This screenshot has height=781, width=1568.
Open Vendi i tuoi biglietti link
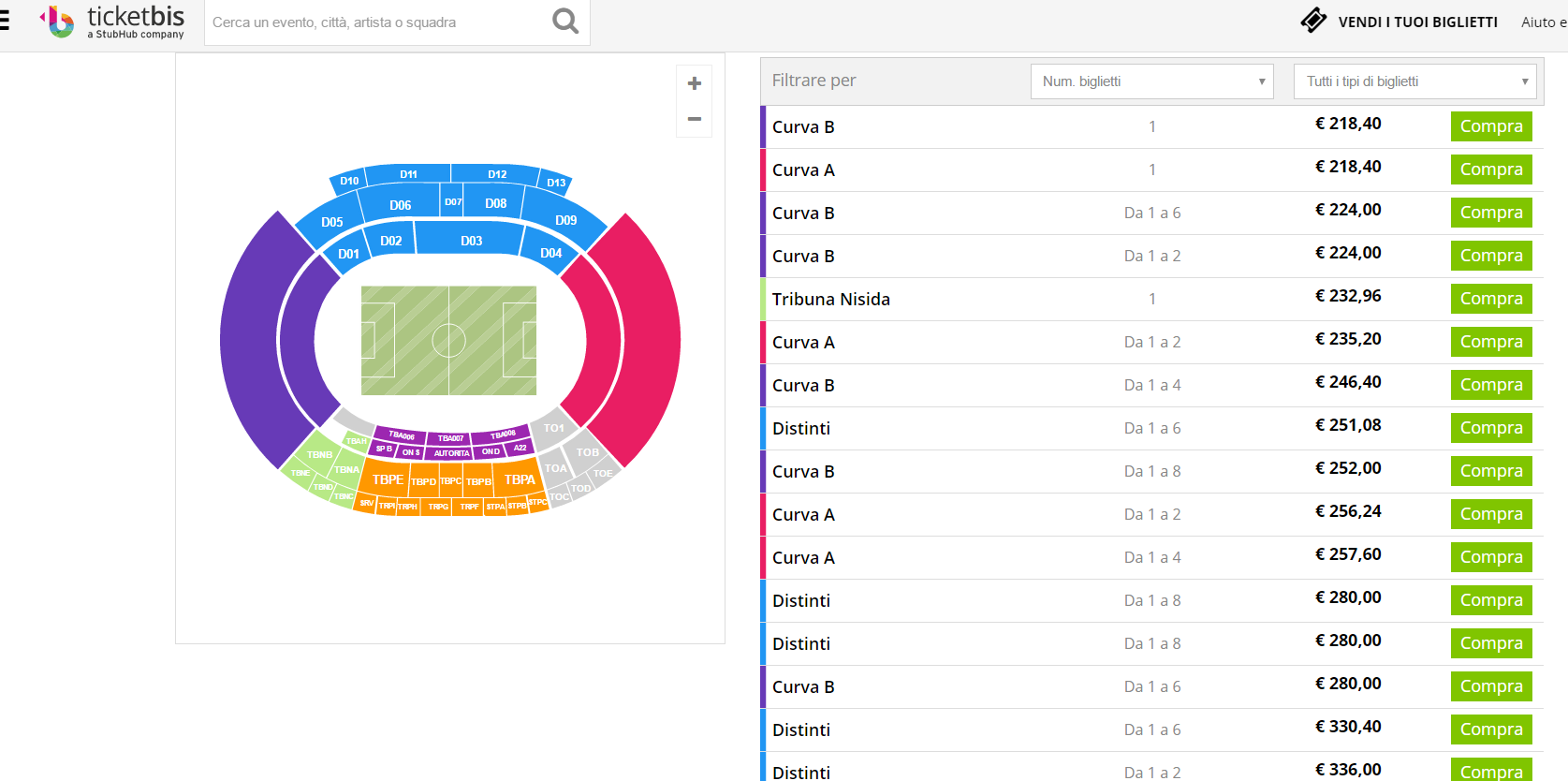1417,22
